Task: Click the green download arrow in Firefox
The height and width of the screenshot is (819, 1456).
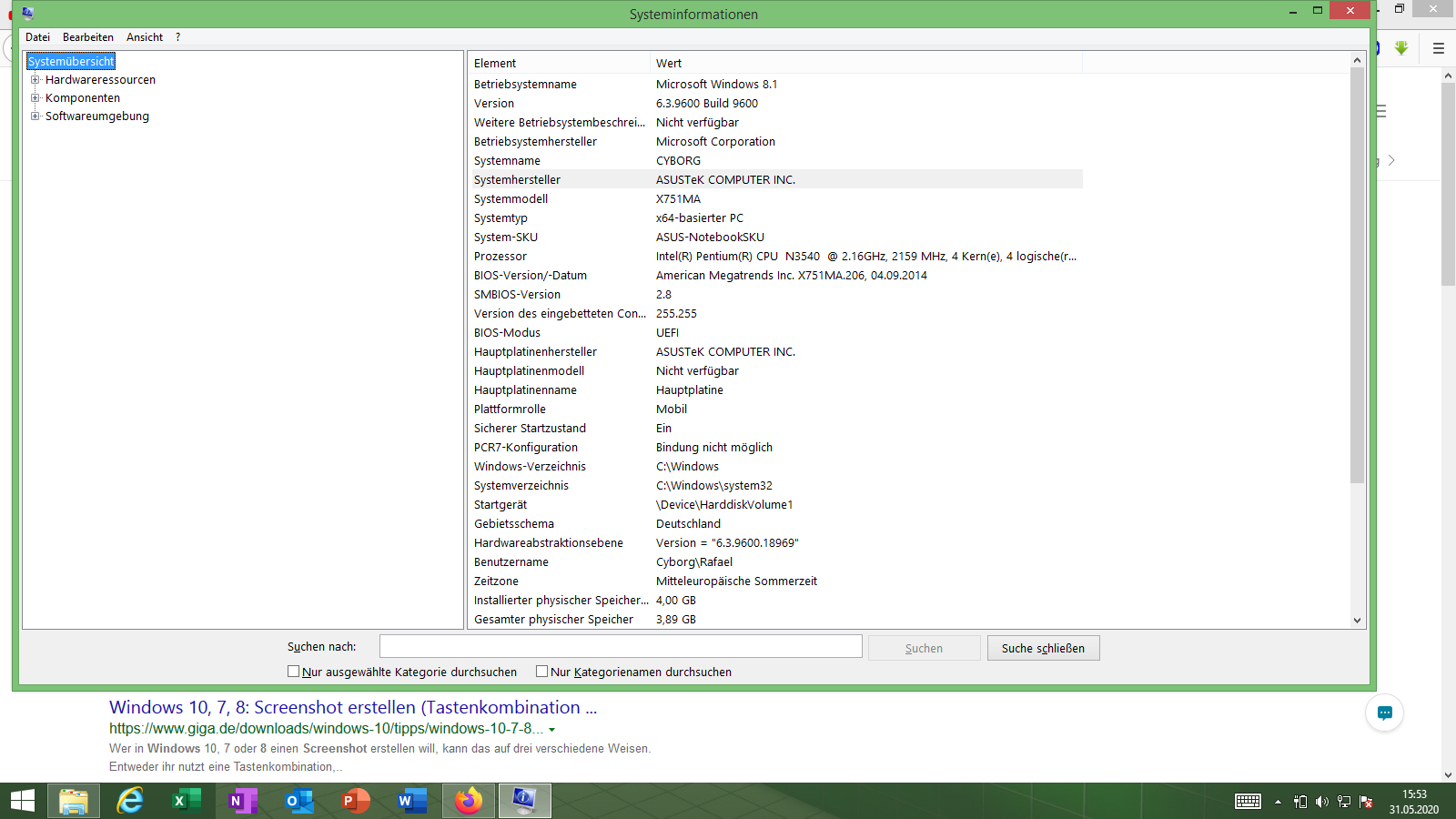Action: (x=1401, y=48)
